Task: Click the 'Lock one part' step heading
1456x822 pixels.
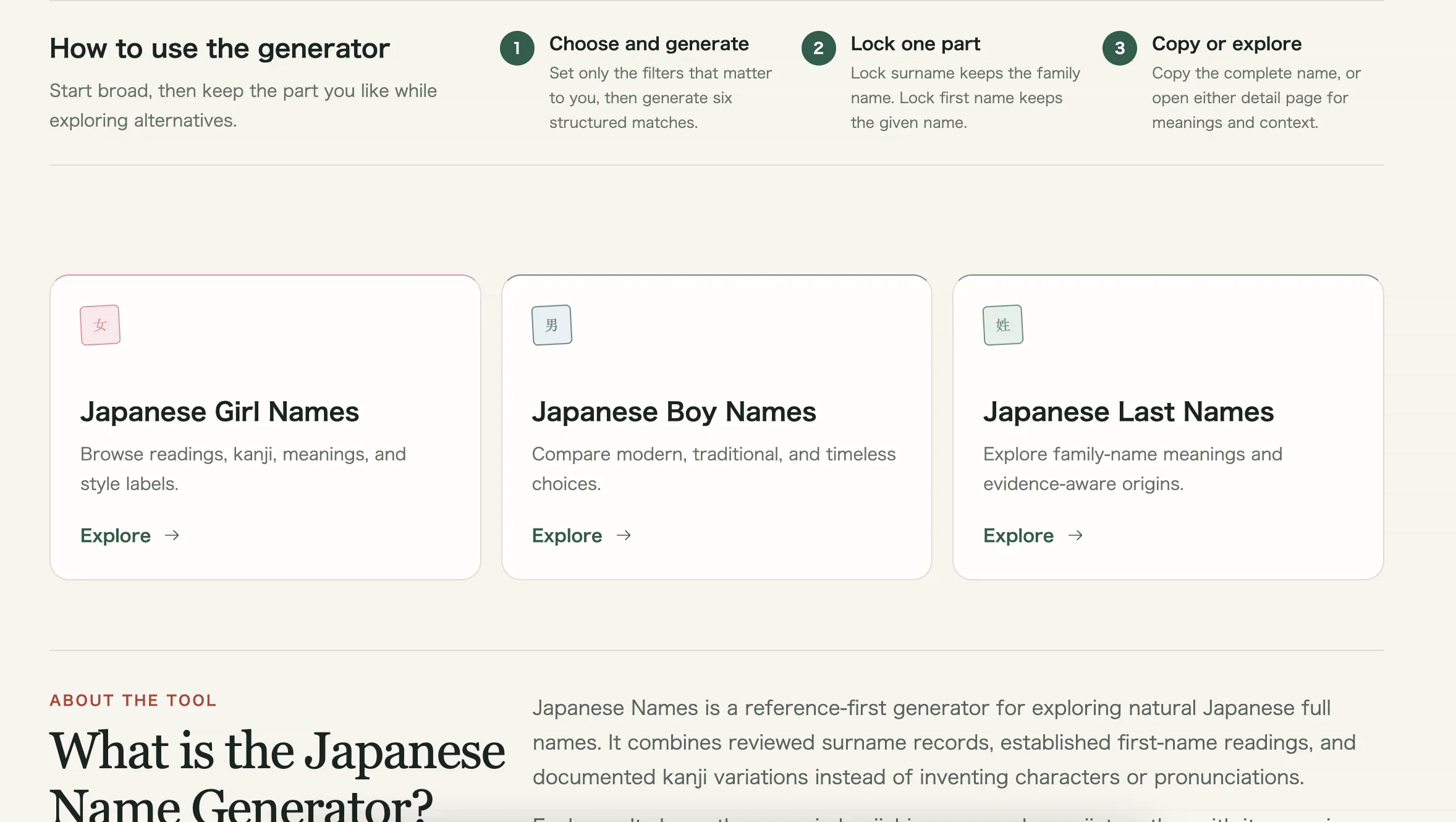Action: point(915,44)
